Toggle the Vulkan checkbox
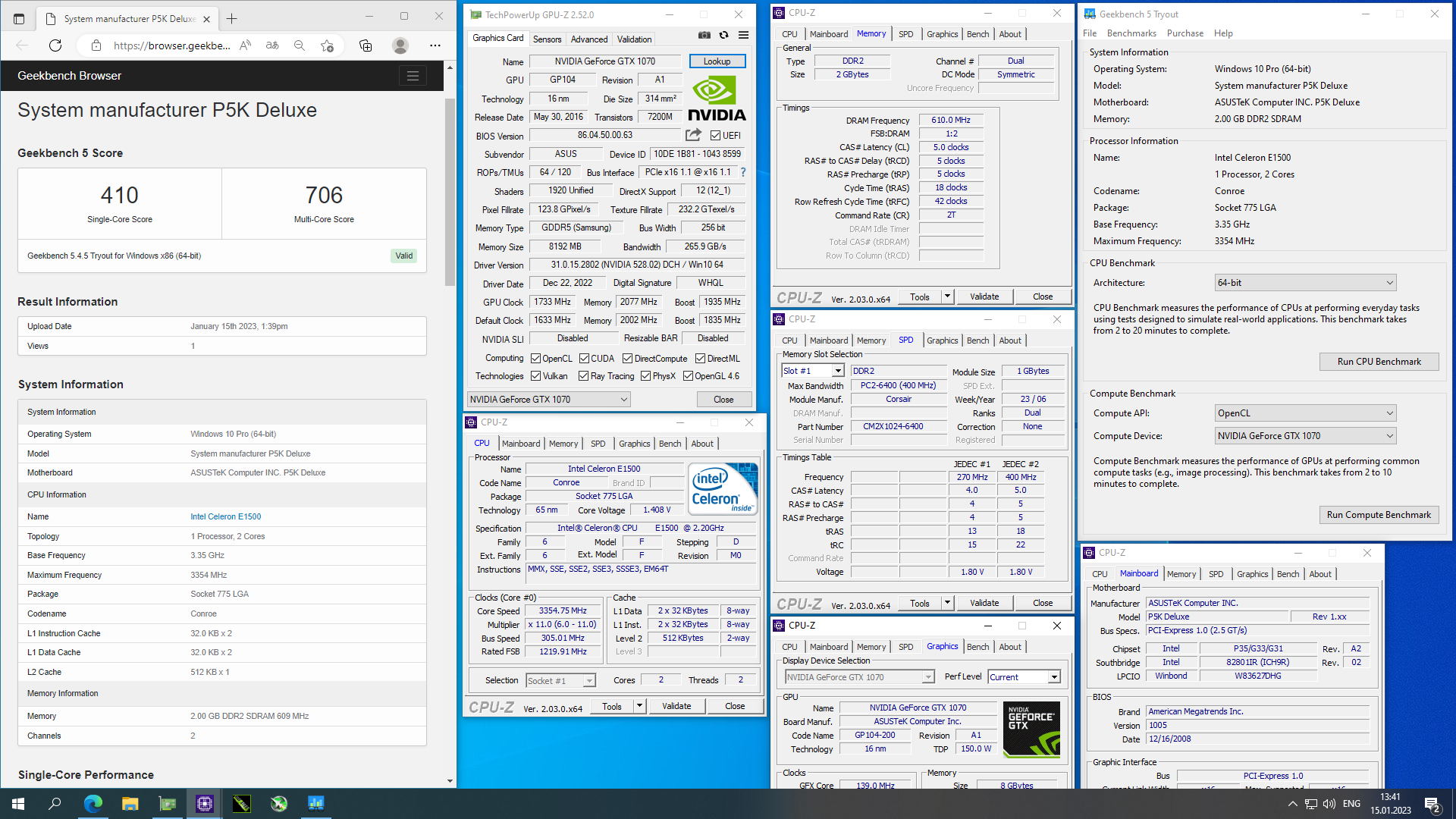Screen dimensions: 1456x819 tap(535, 376)
